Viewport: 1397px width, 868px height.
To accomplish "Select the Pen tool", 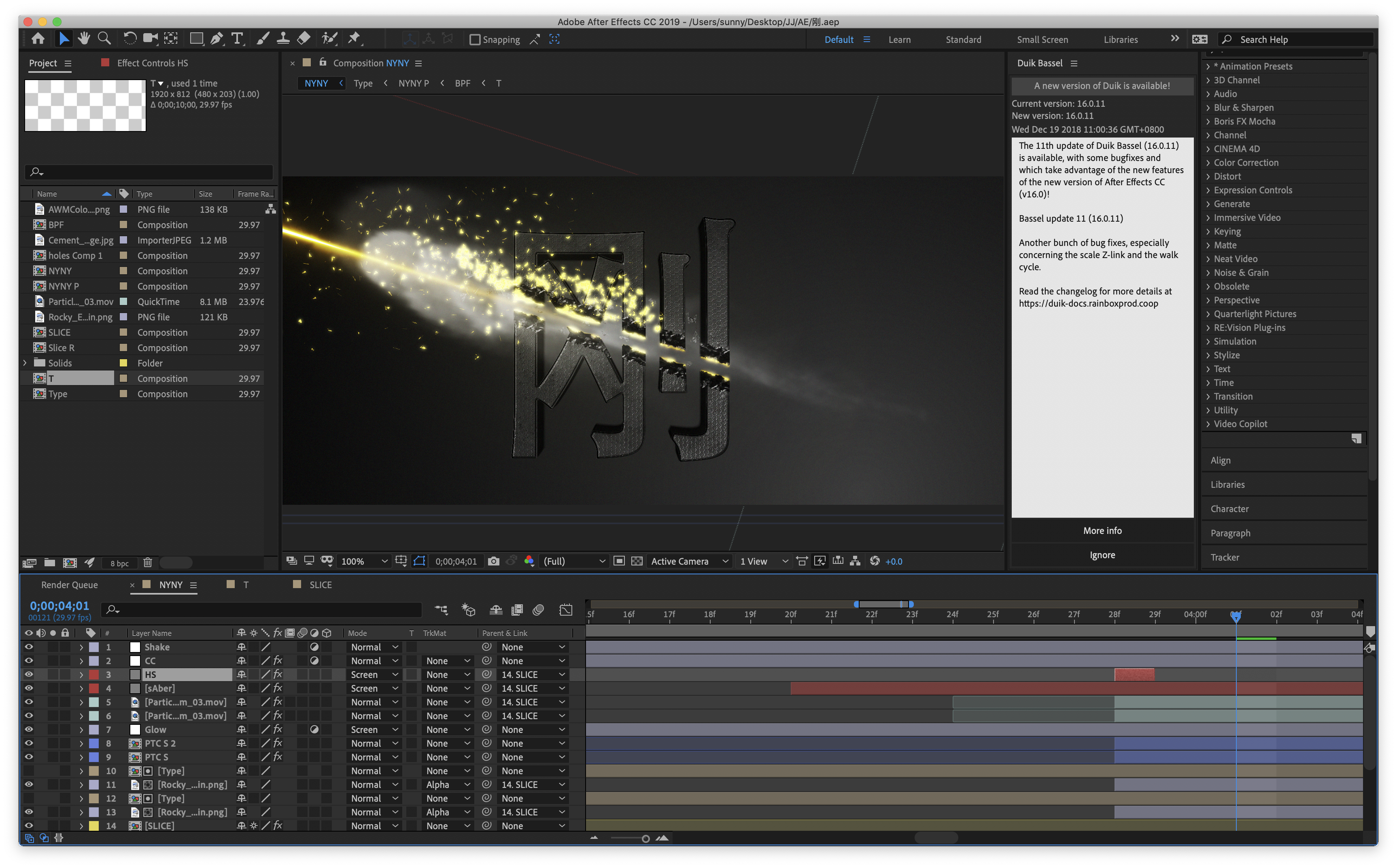I will pos(216,39).
